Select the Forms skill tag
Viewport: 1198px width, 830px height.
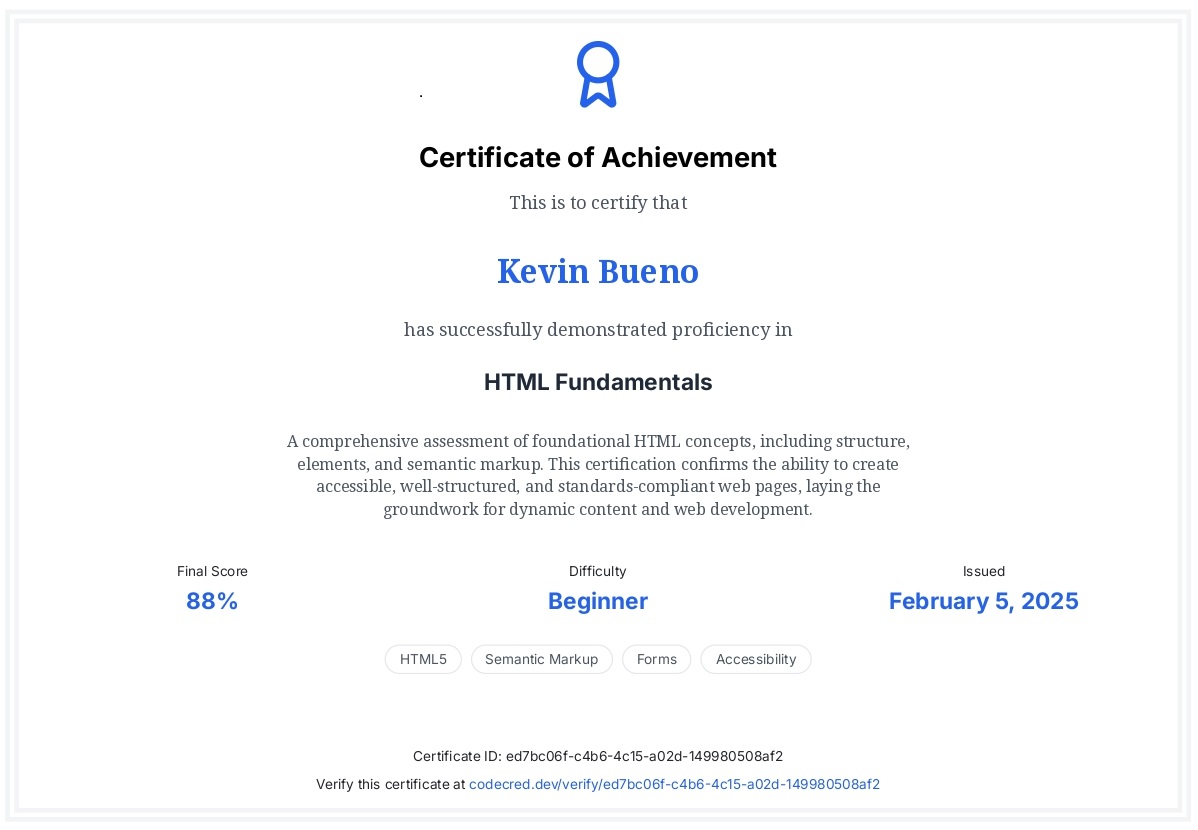pyautogui.click(x=656, y=659)
